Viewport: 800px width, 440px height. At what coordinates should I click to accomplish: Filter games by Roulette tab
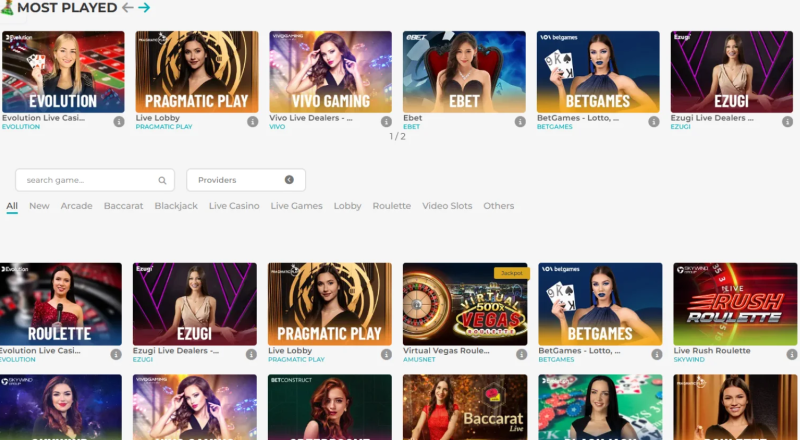392,206
